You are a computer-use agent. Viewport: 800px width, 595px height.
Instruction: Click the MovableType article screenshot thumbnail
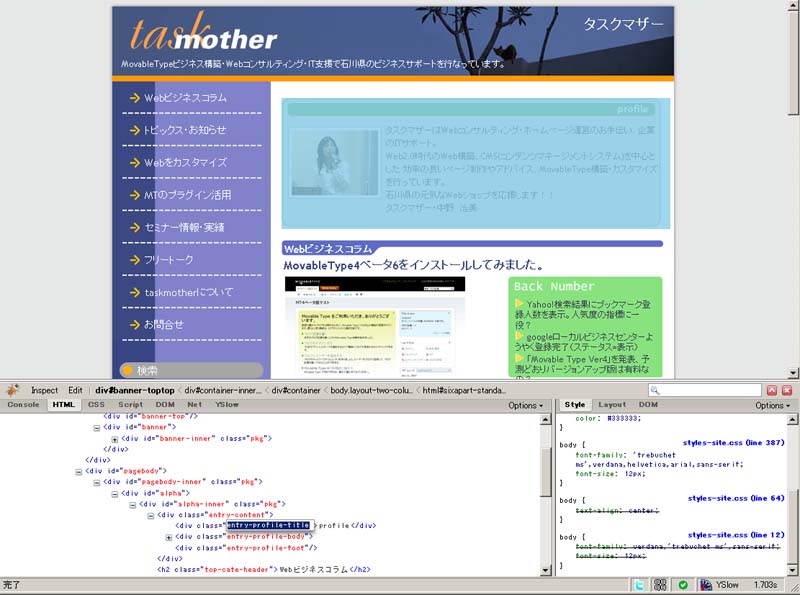pyautogui.click(x=375, y=327)
